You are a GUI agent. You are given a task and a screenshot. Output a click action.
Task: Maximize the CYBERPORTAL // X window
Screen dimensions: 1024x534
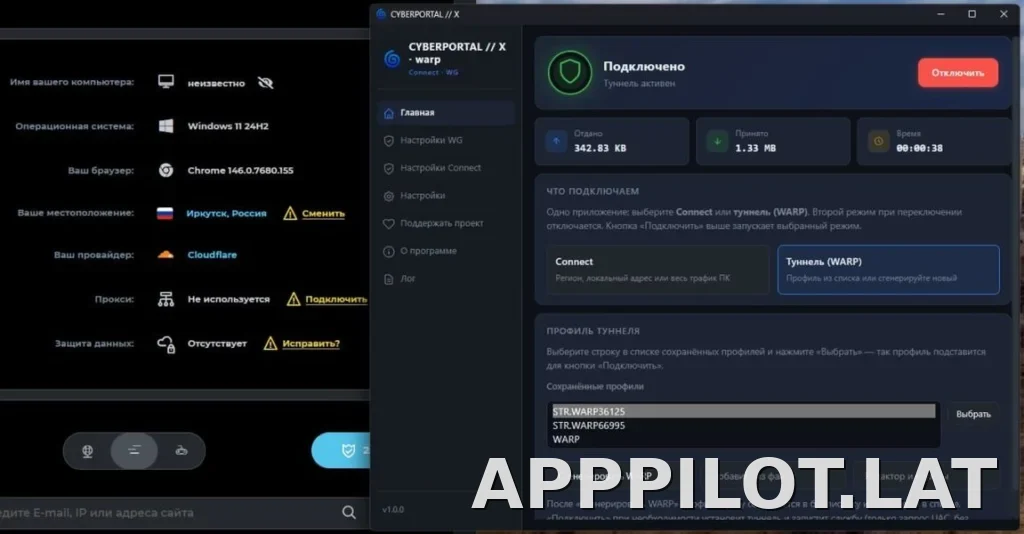(x=972, y=14)
